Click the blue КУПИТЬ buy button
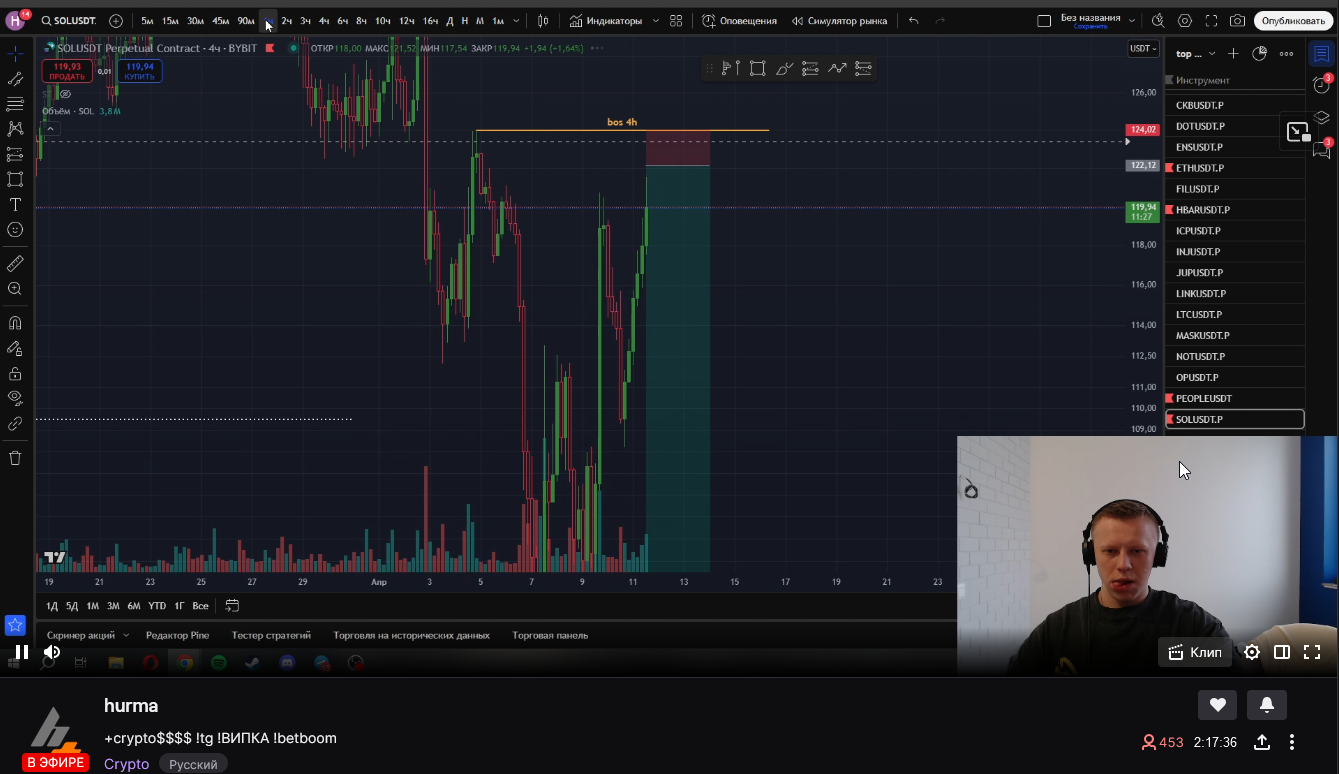The height and width of the screenshot is (774, 1339). click(139, 71)
